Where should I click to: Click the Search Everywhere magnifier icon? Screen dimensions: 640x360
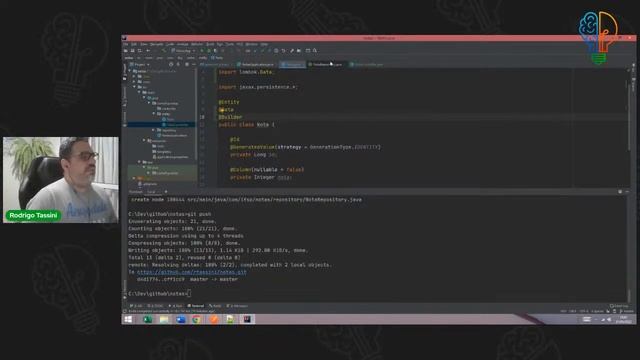[x=315, y=51]
